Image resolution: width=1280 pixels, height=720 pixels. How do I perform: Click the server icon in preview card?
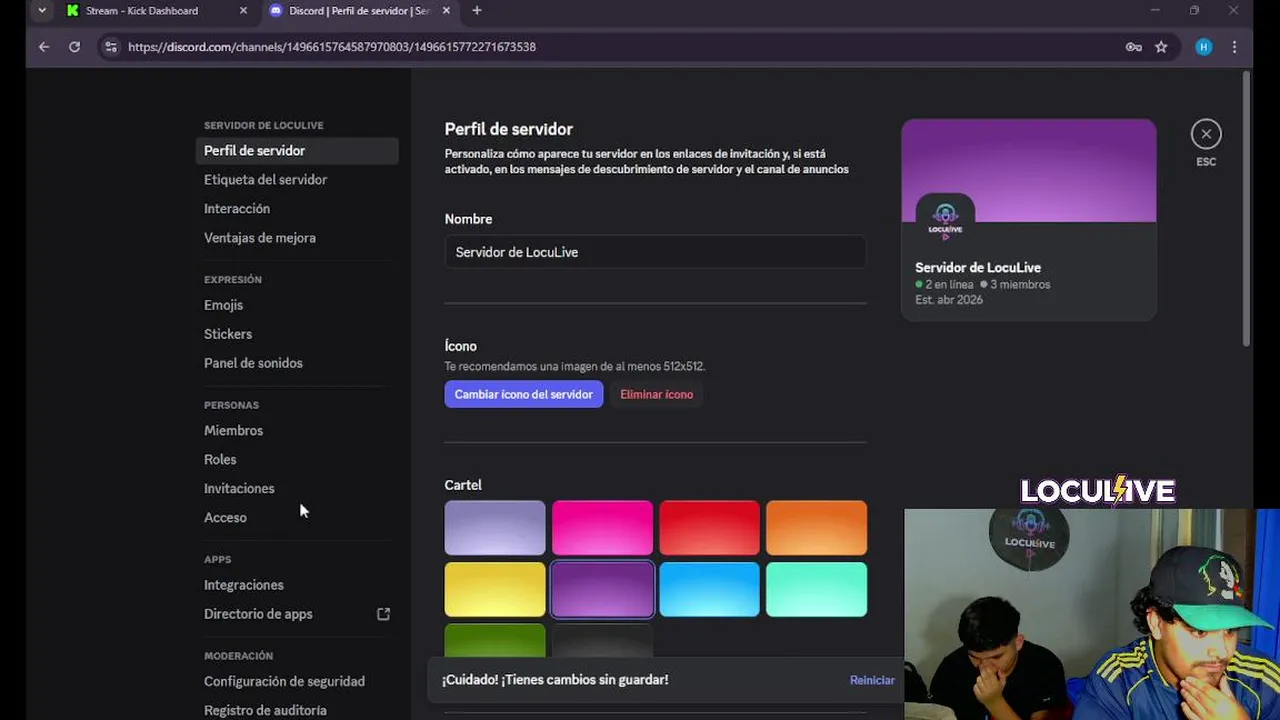click(945, 221)
